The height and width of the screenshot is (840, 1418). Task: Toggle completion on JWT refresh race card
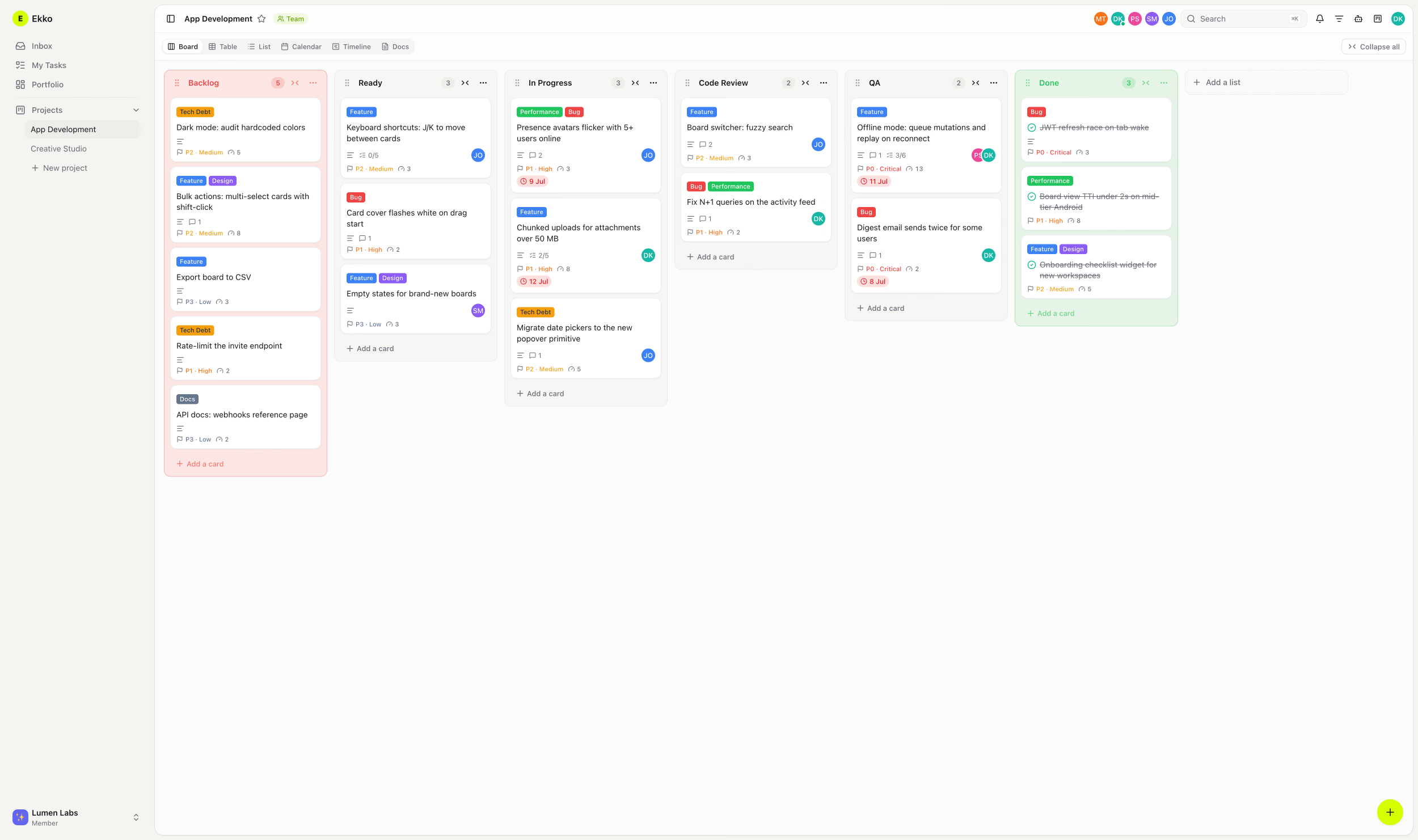[1032, 128]
